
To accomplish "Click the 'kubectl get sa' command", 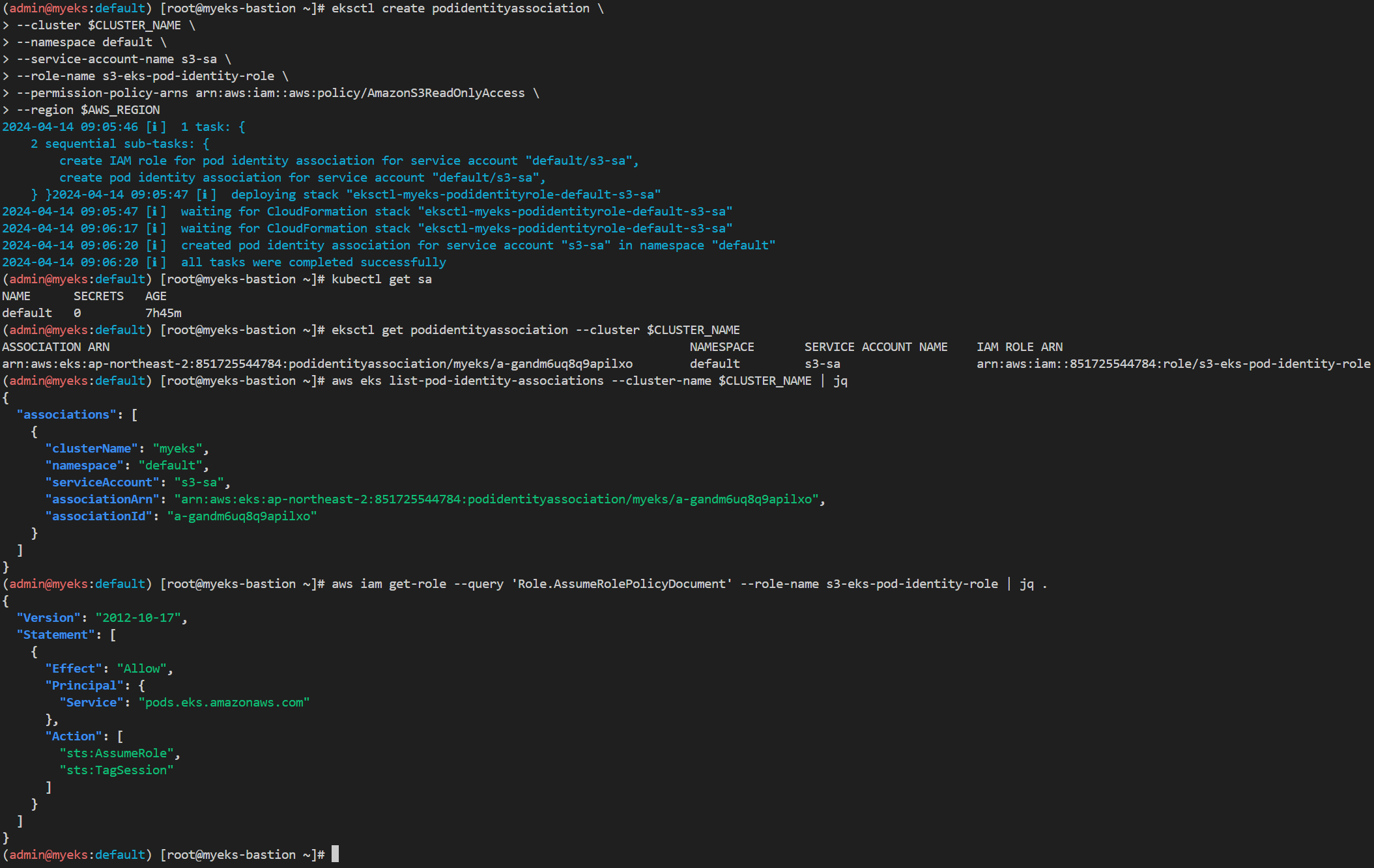I will [x=382, y=279].
